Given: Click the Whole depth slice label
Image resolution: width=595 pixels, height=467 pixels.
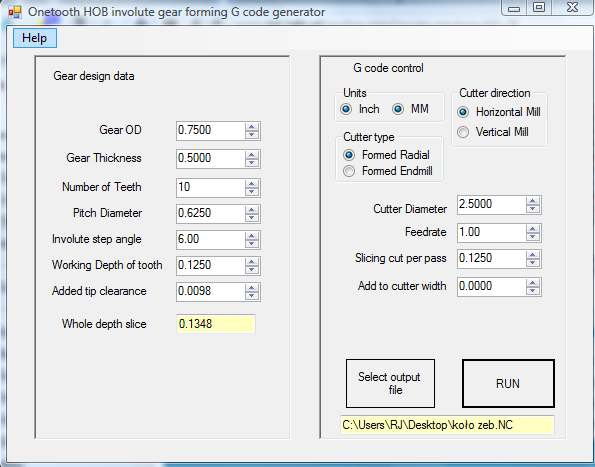Looking at the screenshot, I should [x=104, y=324].
